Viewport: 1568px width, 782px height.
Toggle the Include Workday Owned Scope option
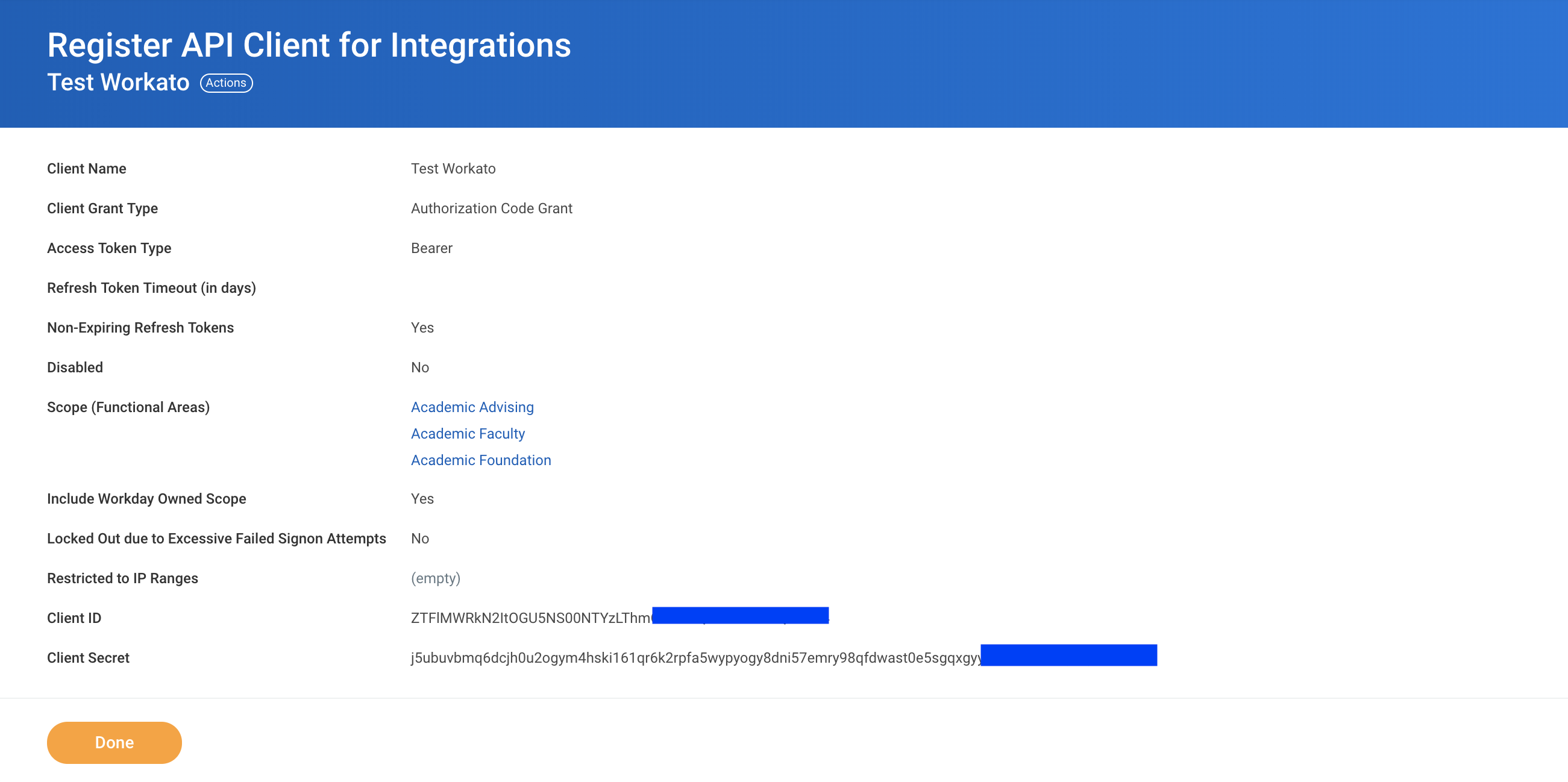(421, 498)
